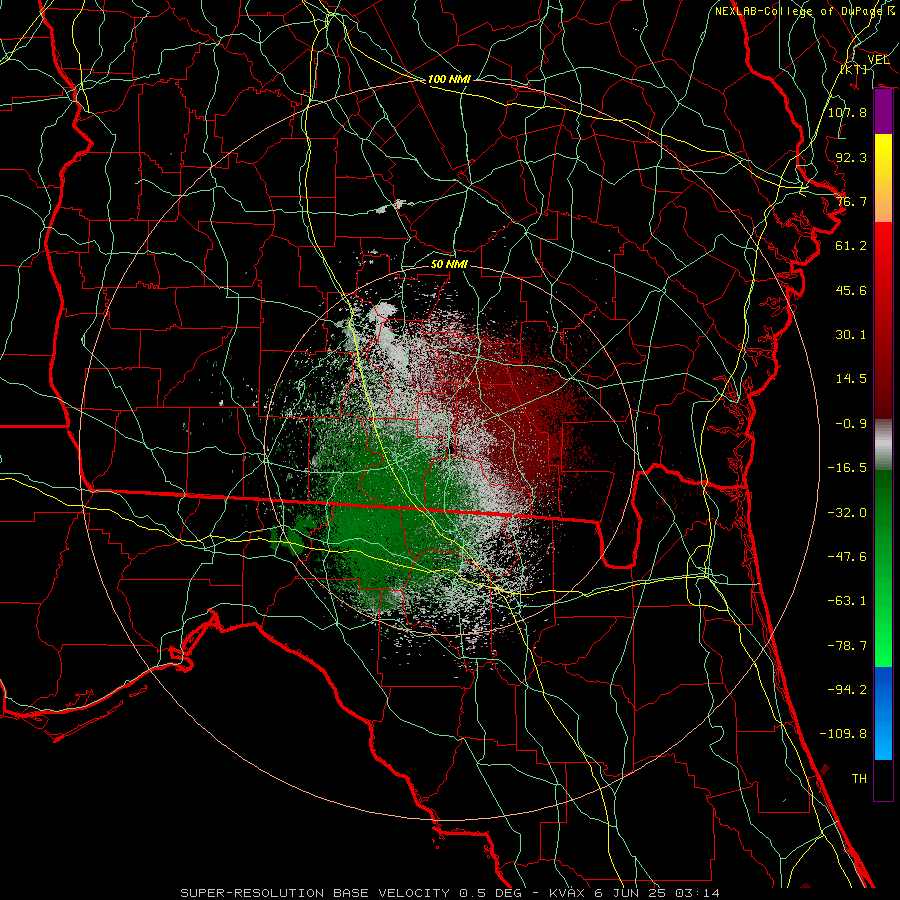Click the Super-Resolution Base Velocity caption text
The height and width of the screenshot is (900, 900).
point(449,893)
